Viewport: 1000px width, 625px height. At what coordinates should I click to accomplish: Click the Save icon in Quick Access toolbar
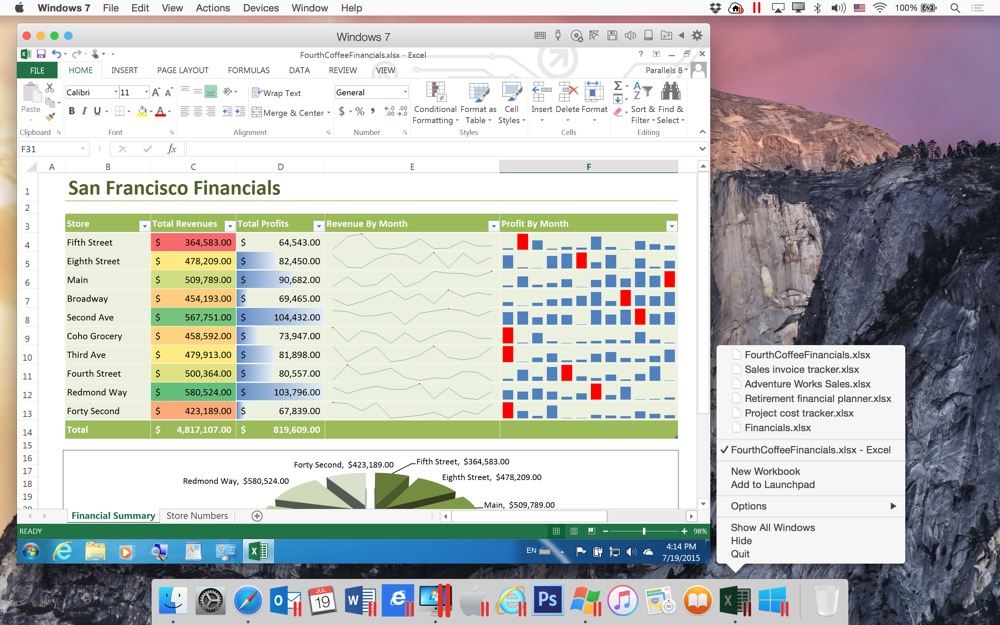[41, 54]
